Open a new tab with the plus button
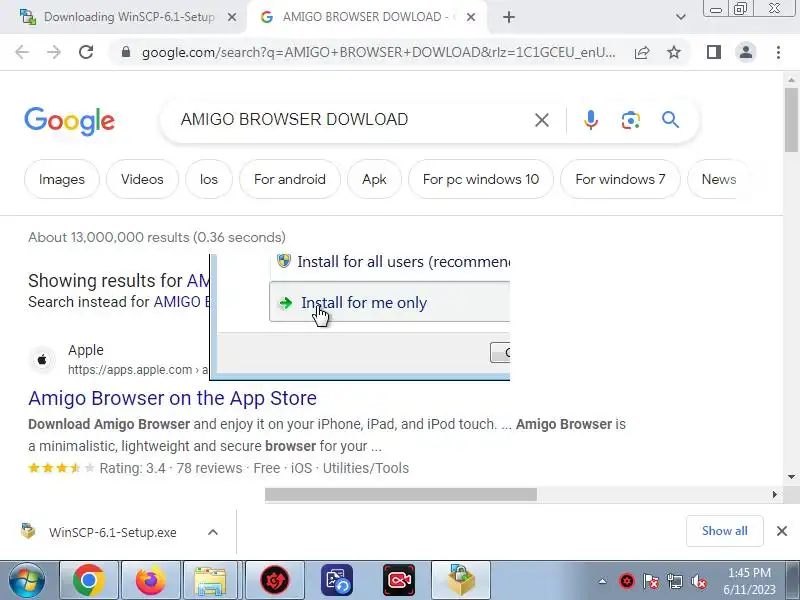The width and height of the screenshot is (800, 600). (509, 17)
